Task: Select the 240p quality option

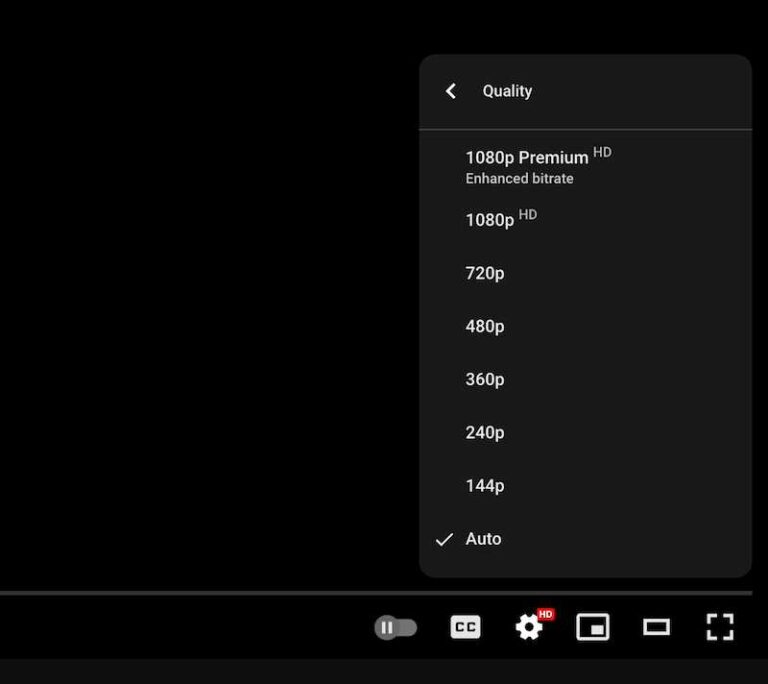Action: [x=585, y=432]
